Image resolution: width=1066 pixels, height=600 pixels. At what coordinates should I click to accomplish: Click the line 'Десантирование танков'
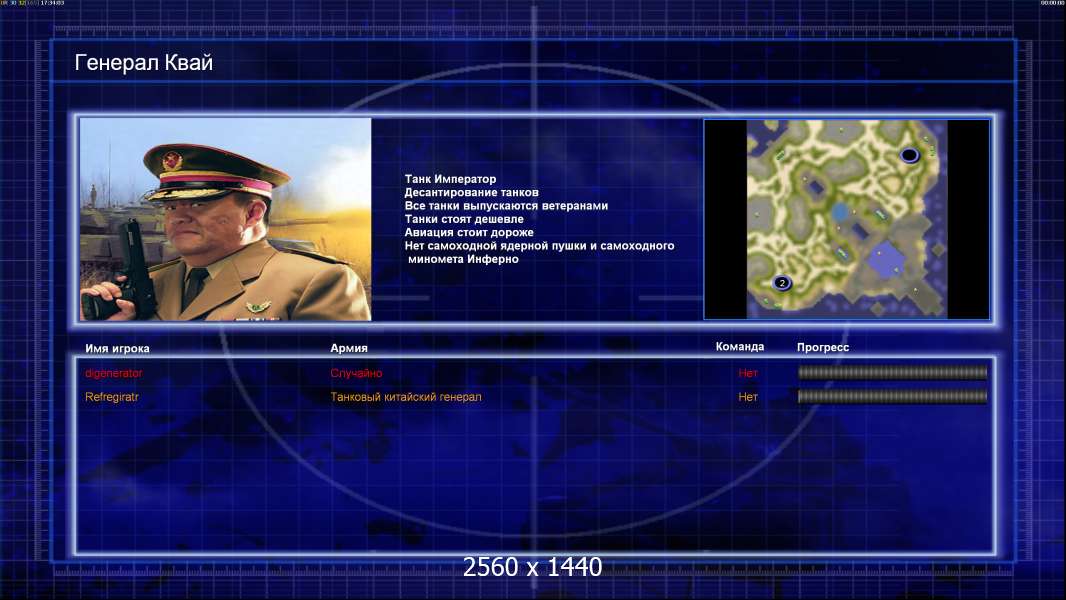coord(471,192)
